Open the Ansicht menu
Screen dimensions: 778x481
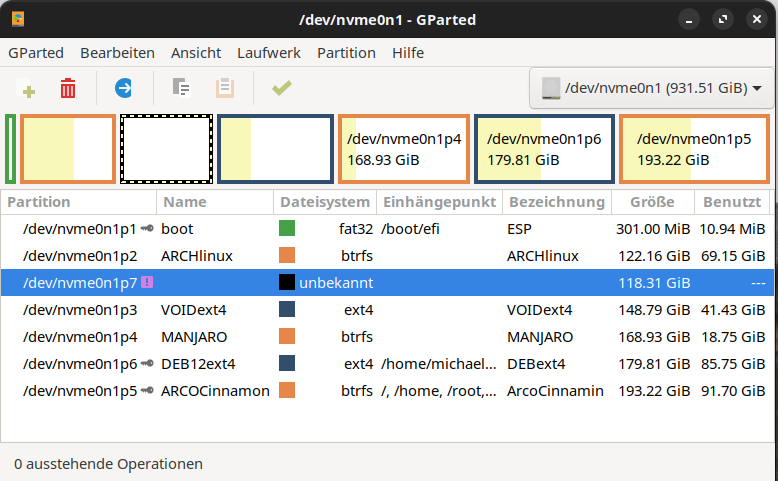click(196, 53)
